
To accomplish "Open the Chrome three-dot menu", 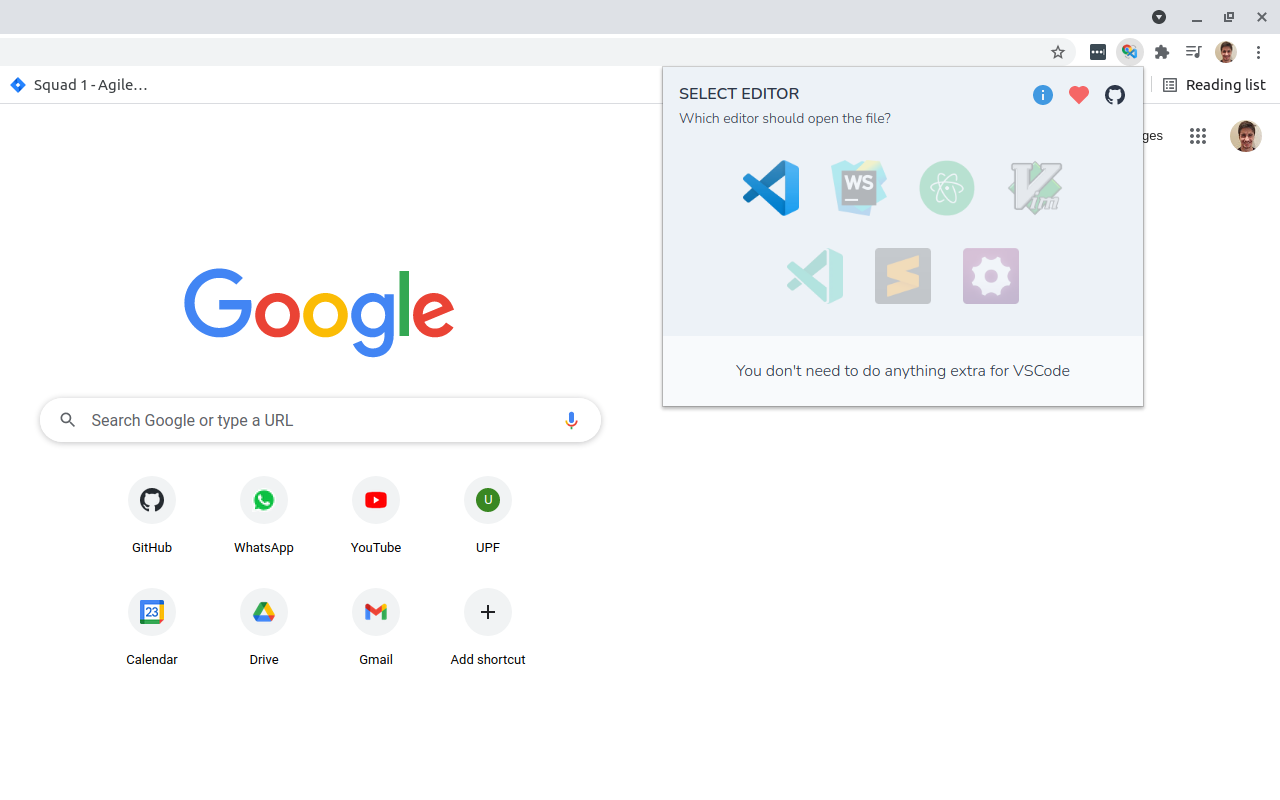I will tap(1258, 52).
